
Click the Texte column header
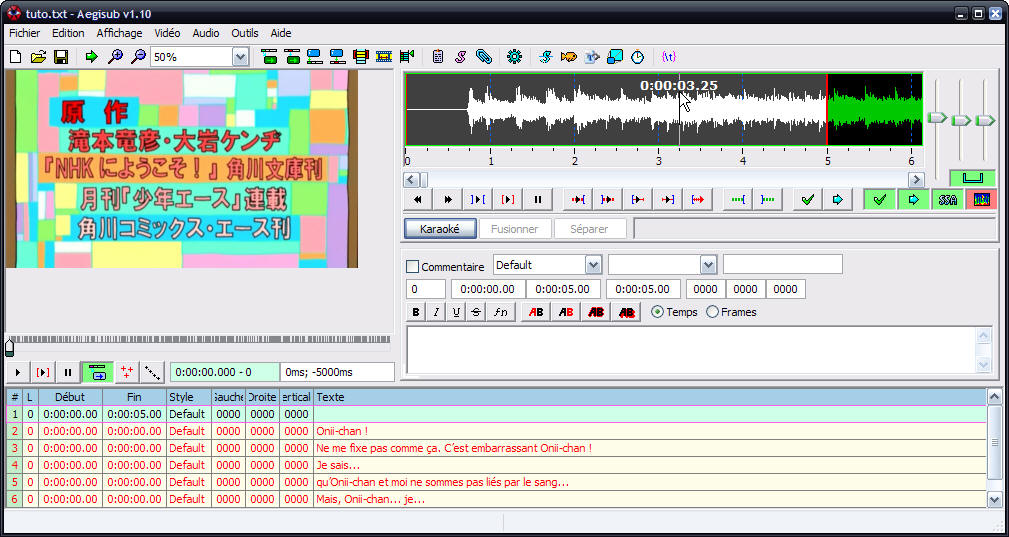[649, 397]
